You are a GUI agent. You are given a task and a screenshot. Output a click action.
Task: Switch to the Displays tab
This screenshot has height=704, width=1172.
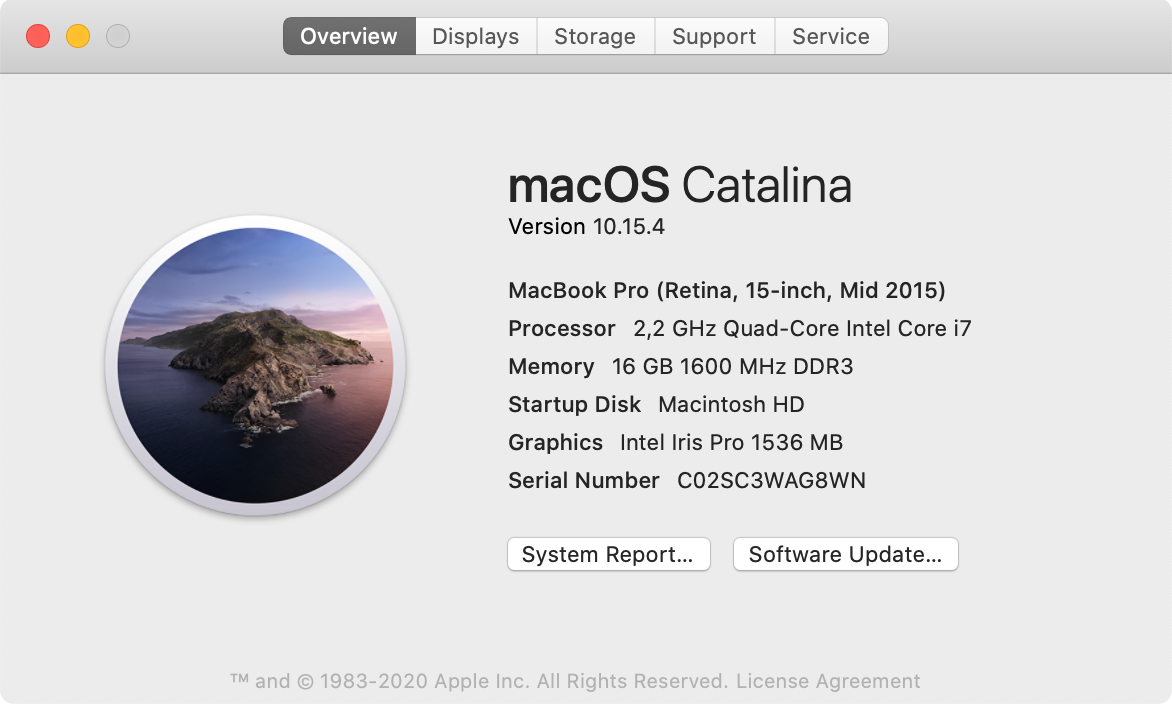475,36
